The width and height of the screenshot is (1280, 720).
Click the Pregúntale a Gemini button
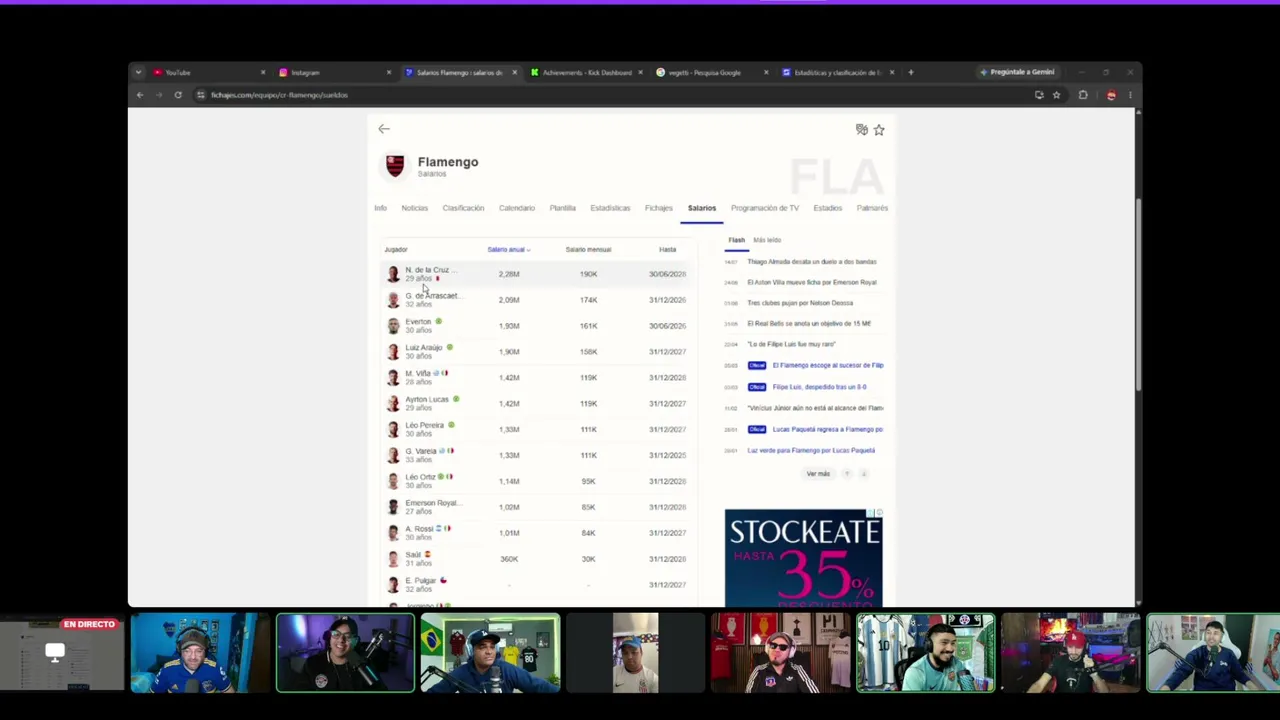pos(1018,72)
